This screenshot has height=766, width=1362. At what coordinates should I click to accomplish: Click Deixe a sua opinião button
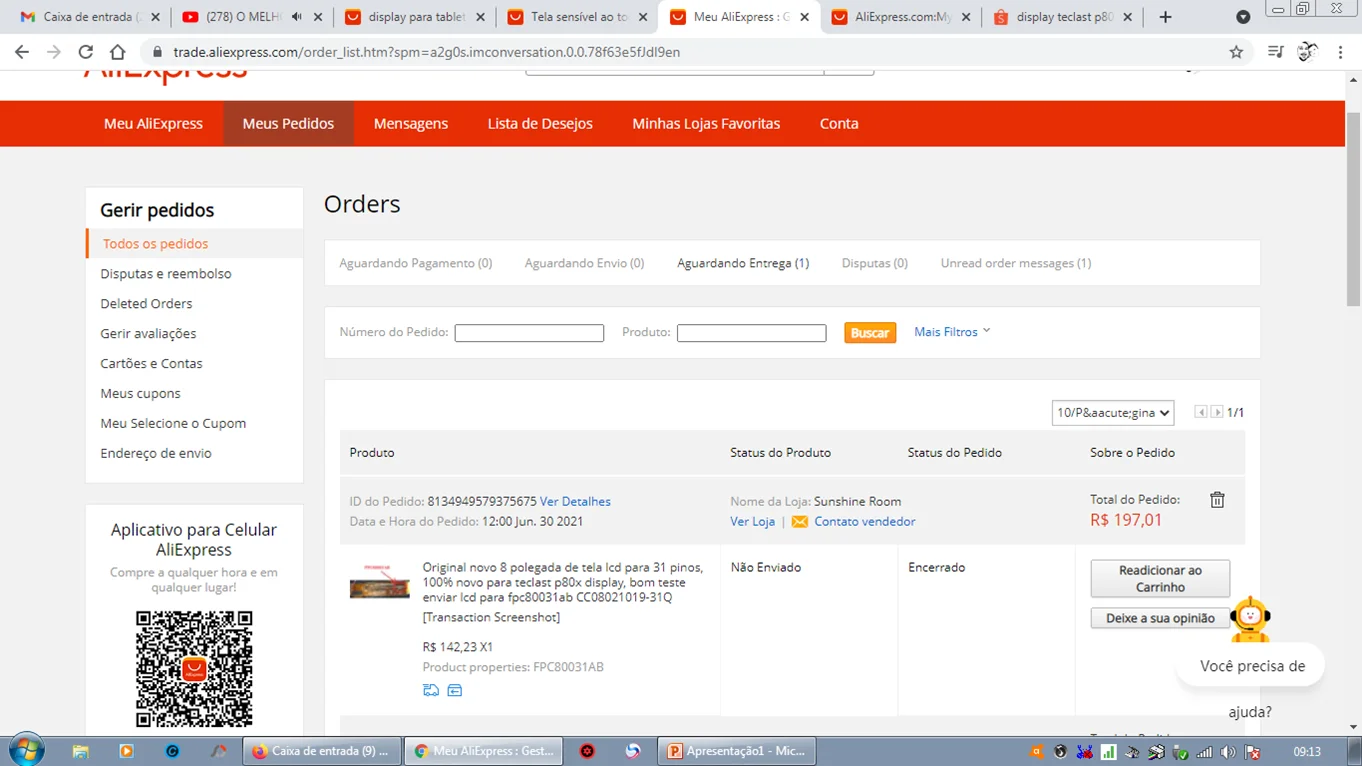coord(1160,618)
